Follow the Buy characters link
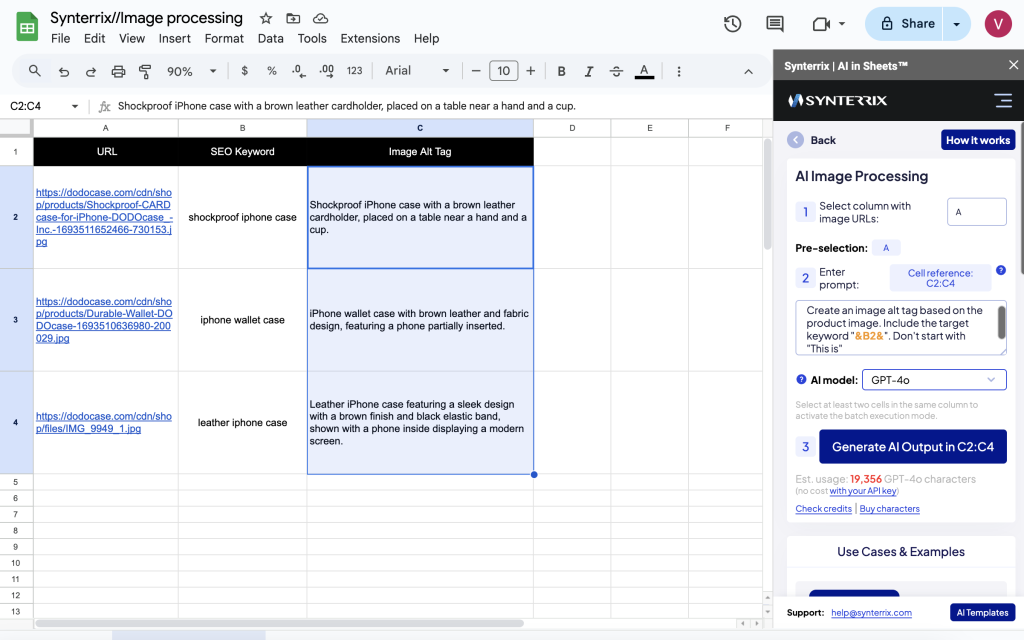1024x640 pixels. point(889,509)
